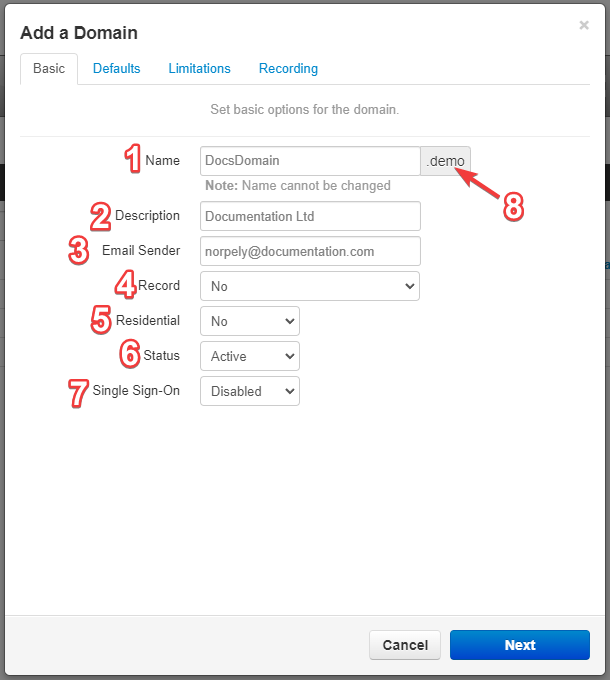The image size is (610, 680).
Task: Click the Name input field
Action: (310, 161)
